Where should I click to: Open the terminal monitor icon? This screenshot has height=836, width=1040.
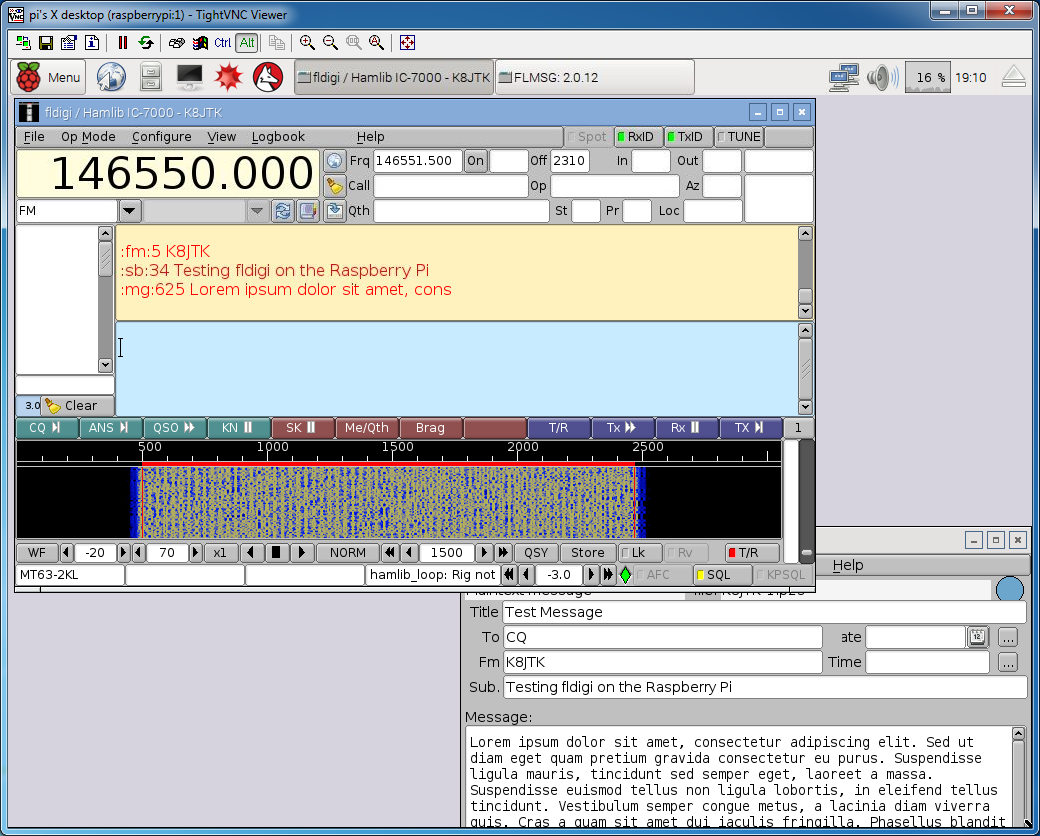pos(190,78)
